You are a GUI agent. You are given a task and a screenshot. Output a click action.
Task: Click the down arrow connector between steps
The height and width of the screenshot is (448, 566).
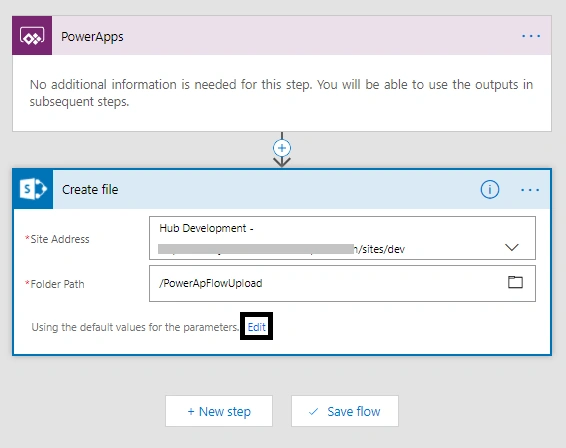click(282, 162)
